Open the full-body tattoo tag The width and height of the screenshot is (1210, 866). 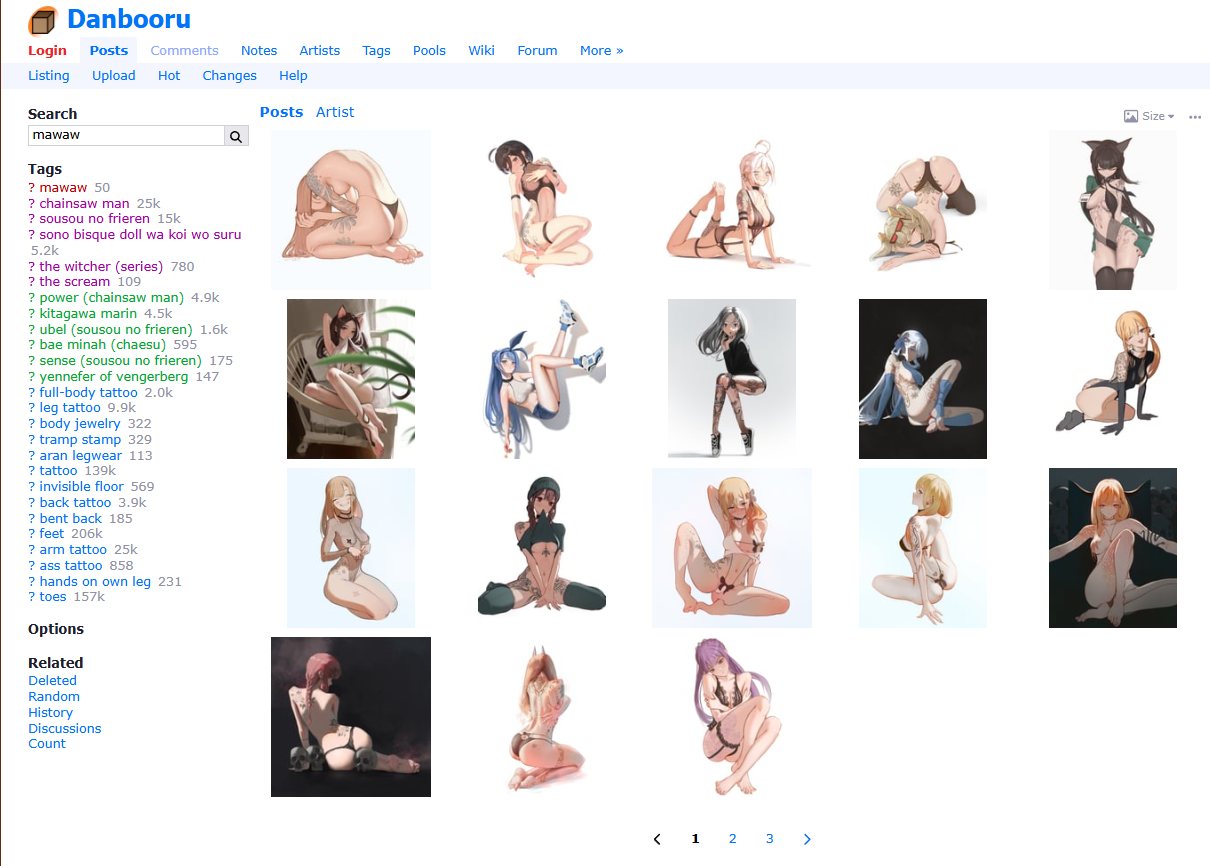point(89,393)
